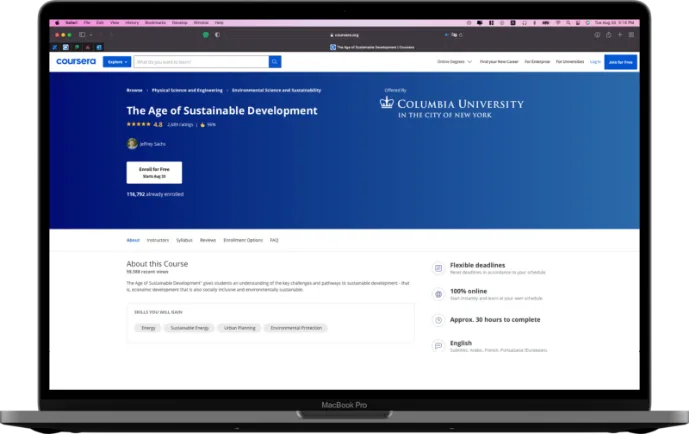The height and width of the screenshot is (434, 689).
Task: Click Jeffrey Sachs avatar photo
Action: click(x=132, y=144)
